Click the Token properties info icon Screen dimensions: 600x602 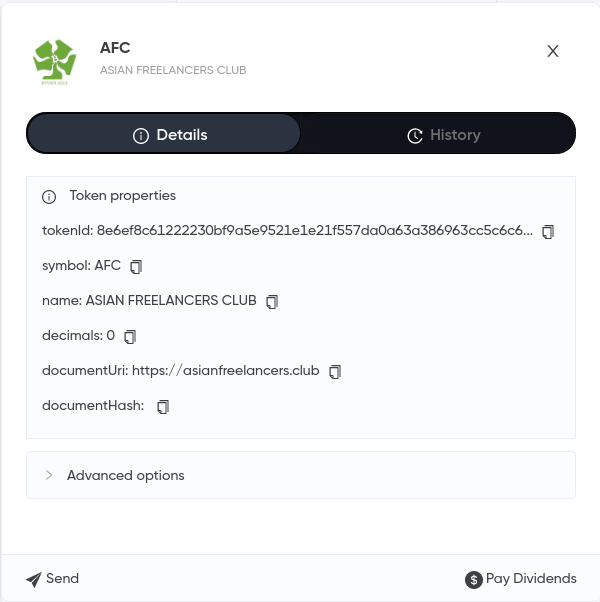coord(49,197)
